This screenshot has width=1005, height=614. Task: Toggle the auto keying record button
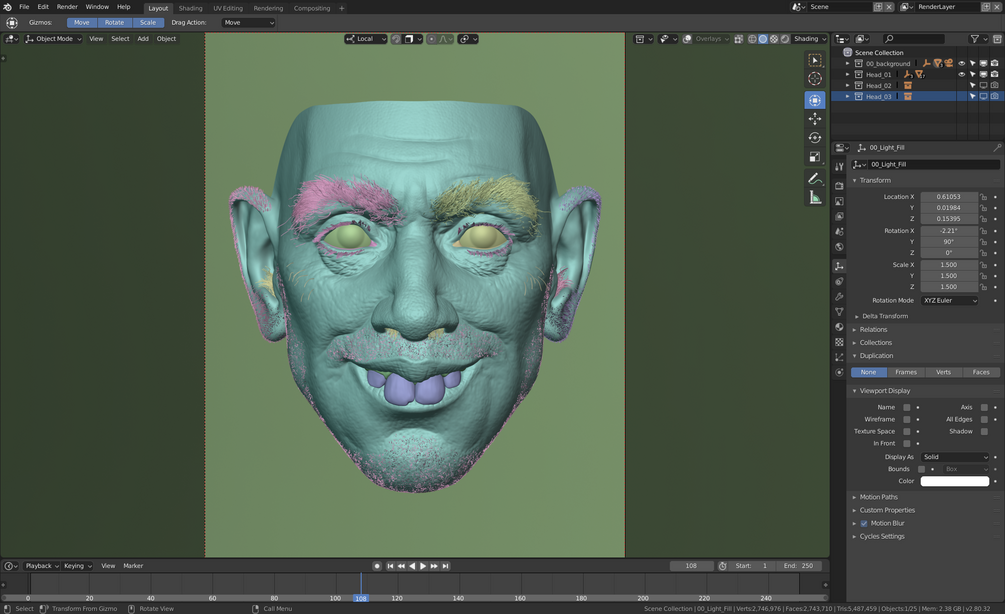coord(377,566)
